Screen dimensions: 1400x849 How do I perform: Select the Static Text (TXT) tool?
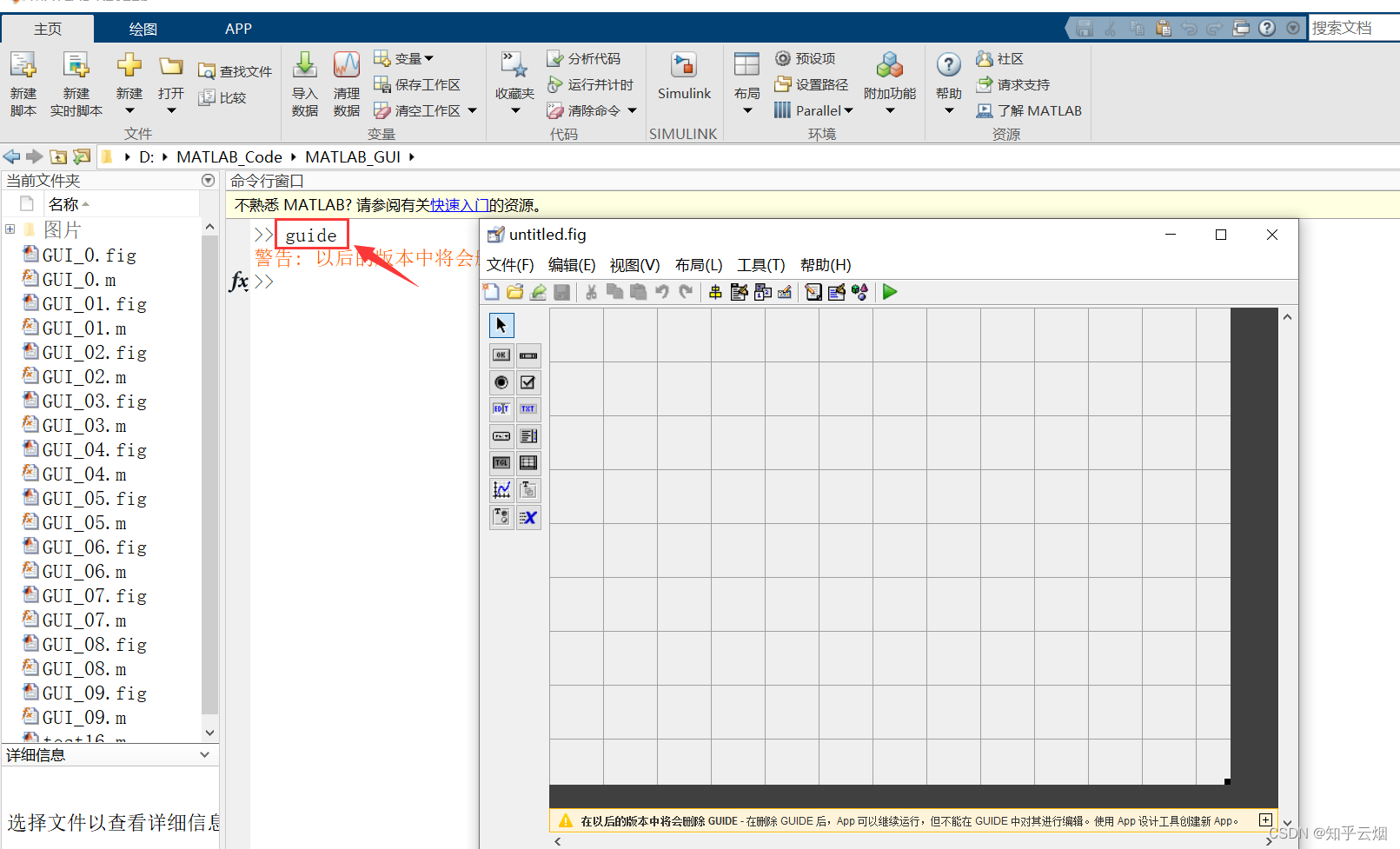pyautogui.click(x=527, y=409)
